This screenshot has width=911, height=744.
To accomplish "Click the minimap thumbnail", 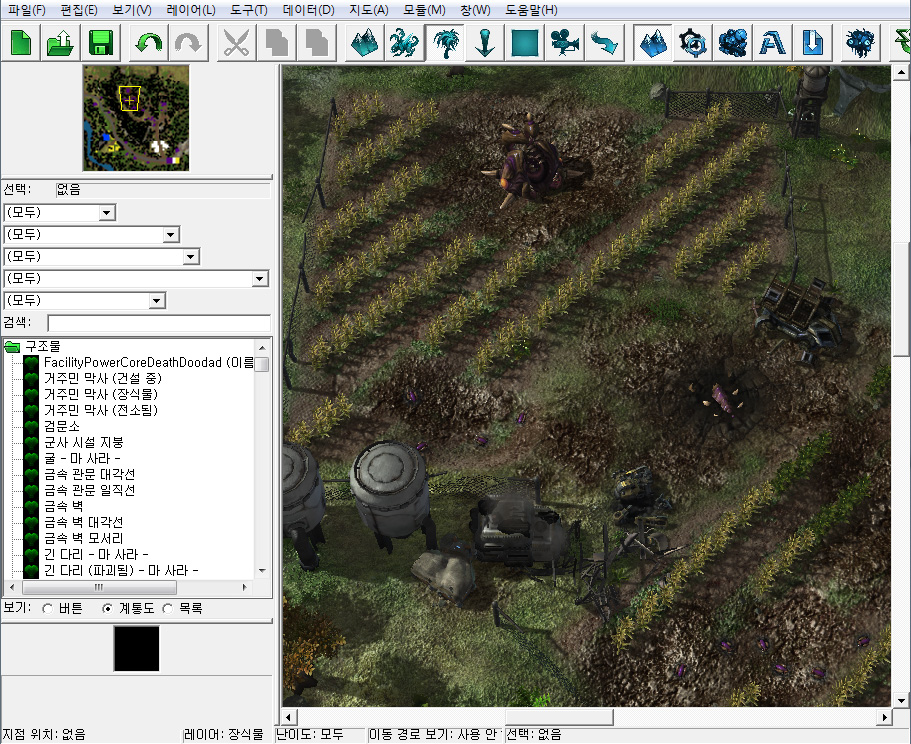I will 136,118.
